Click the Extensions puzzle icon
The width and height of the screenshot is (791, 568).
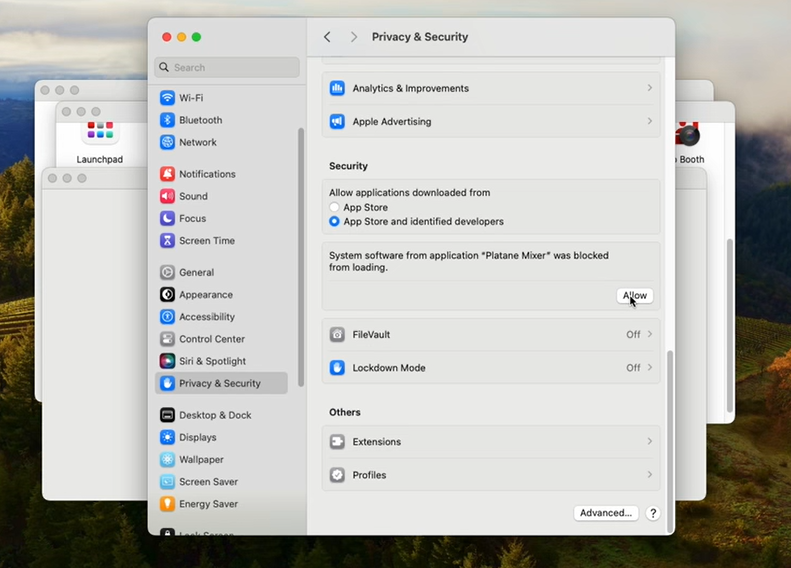pos(337,442)
